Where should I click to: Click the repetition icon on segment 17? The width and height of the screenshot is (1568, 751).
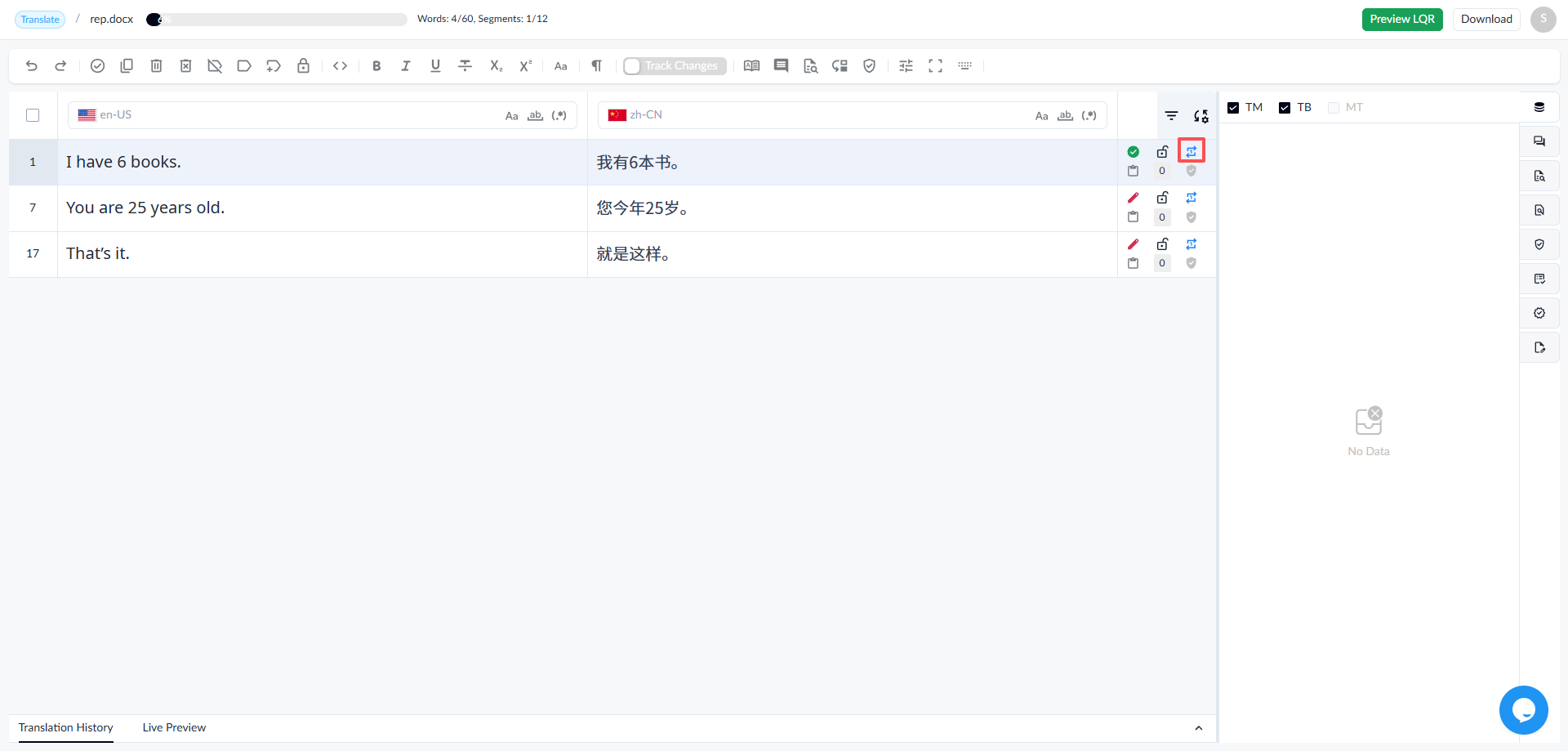point(1192,244)
